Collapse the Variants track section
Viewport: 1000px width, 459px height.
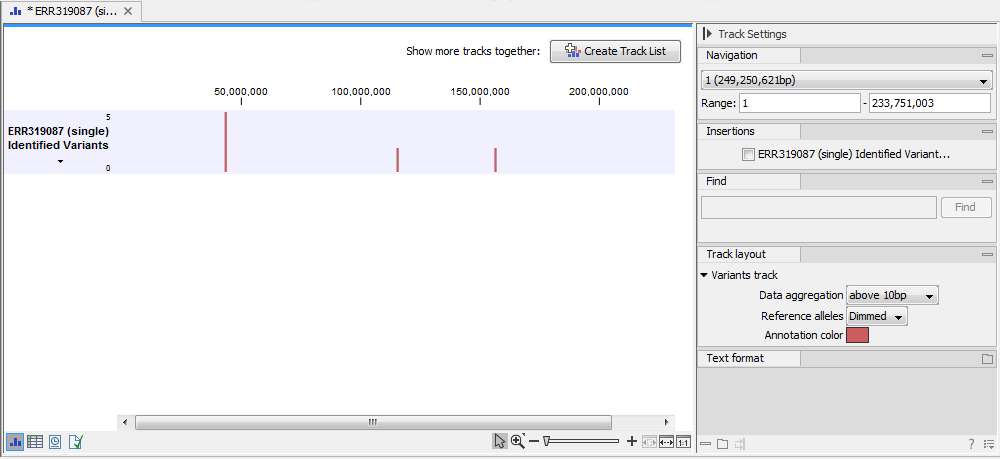tap(704, 275)
